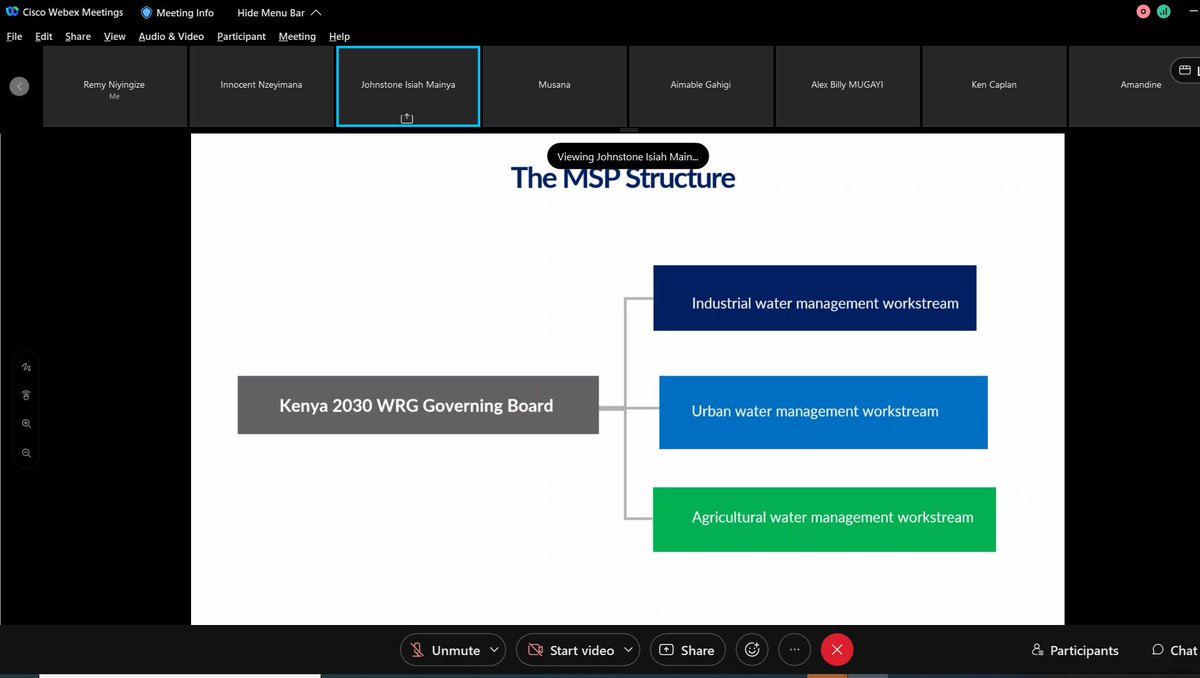Click the More options ellipsis button

[x=794, y=650]
